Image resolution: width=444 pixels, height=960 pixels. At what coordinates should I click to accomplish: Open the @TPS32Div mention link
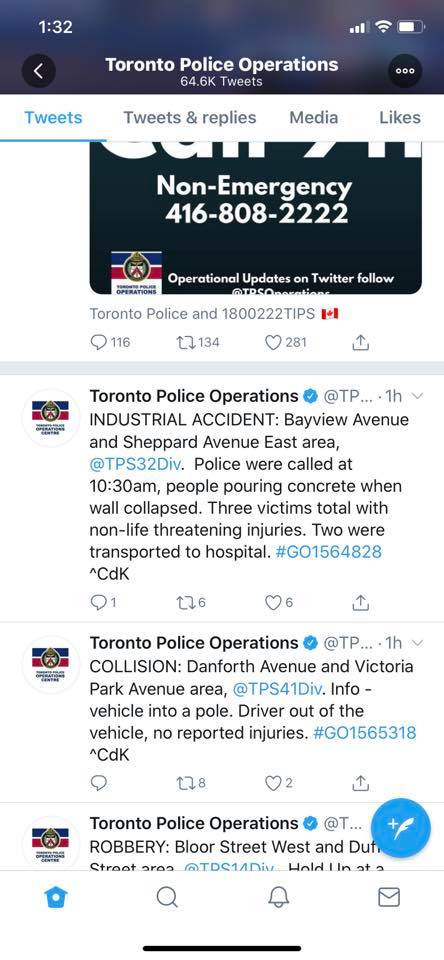pos(135,464)
